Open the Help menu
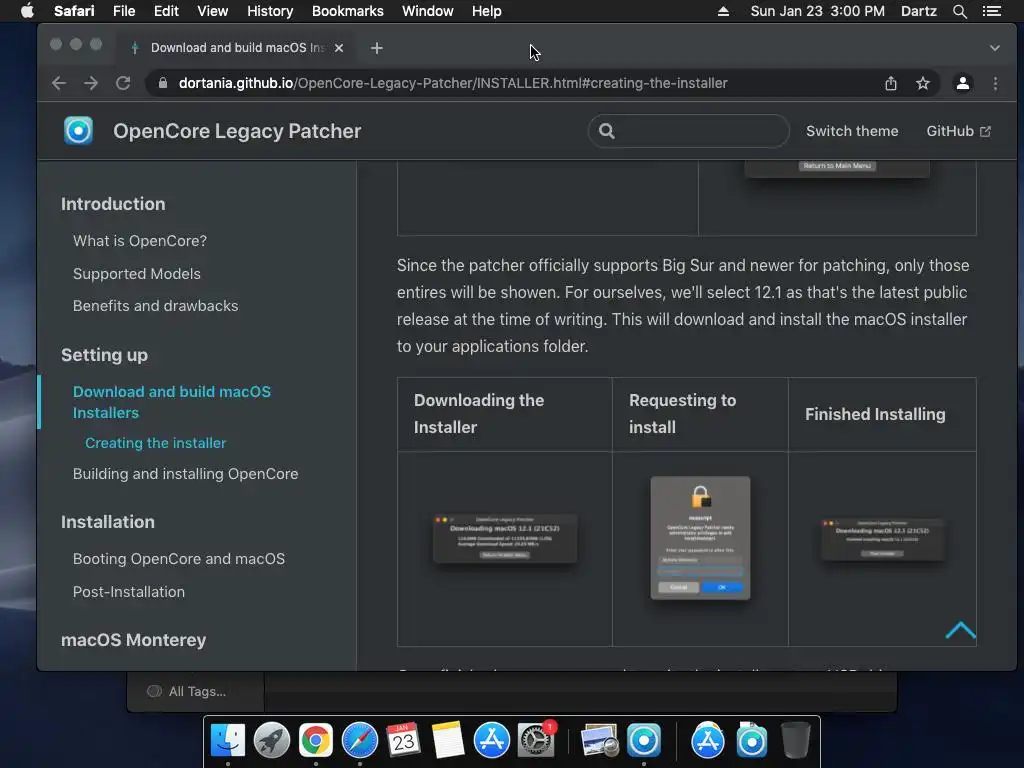1024x768 pixels. (x=487, y=11)
